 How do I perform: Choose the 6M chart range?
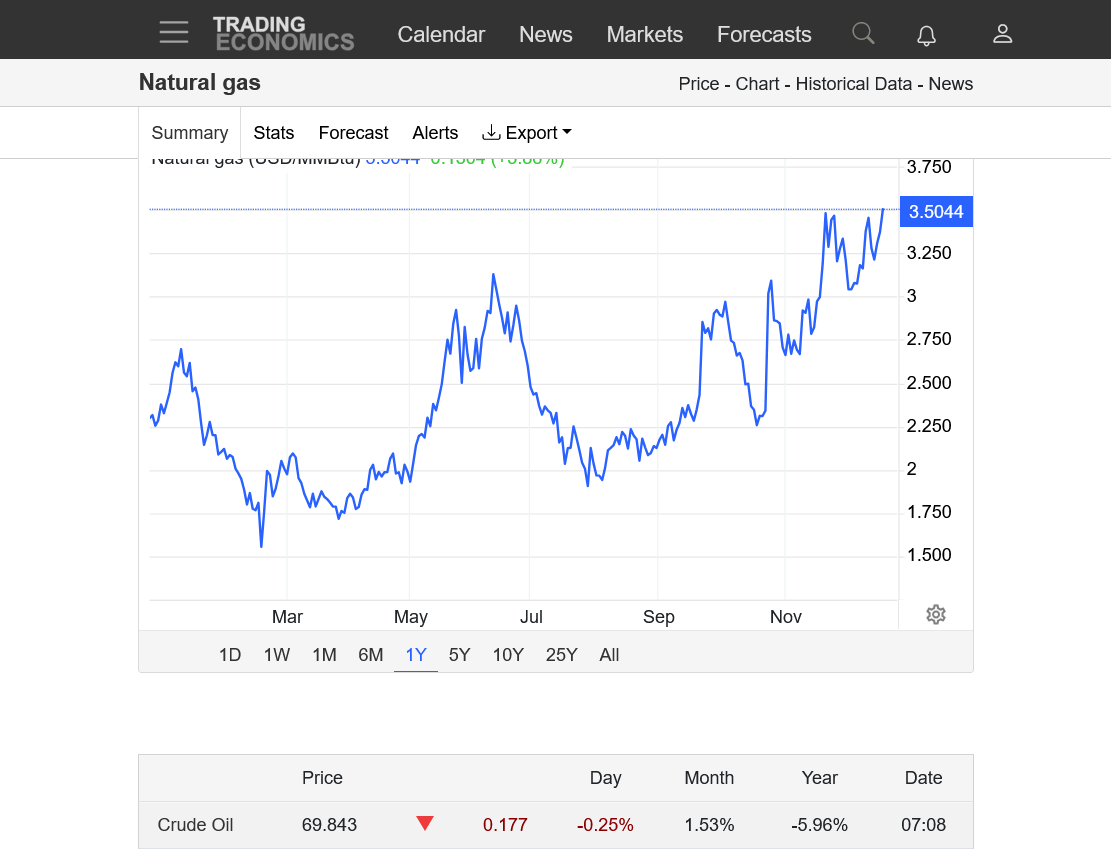[371, 655]
